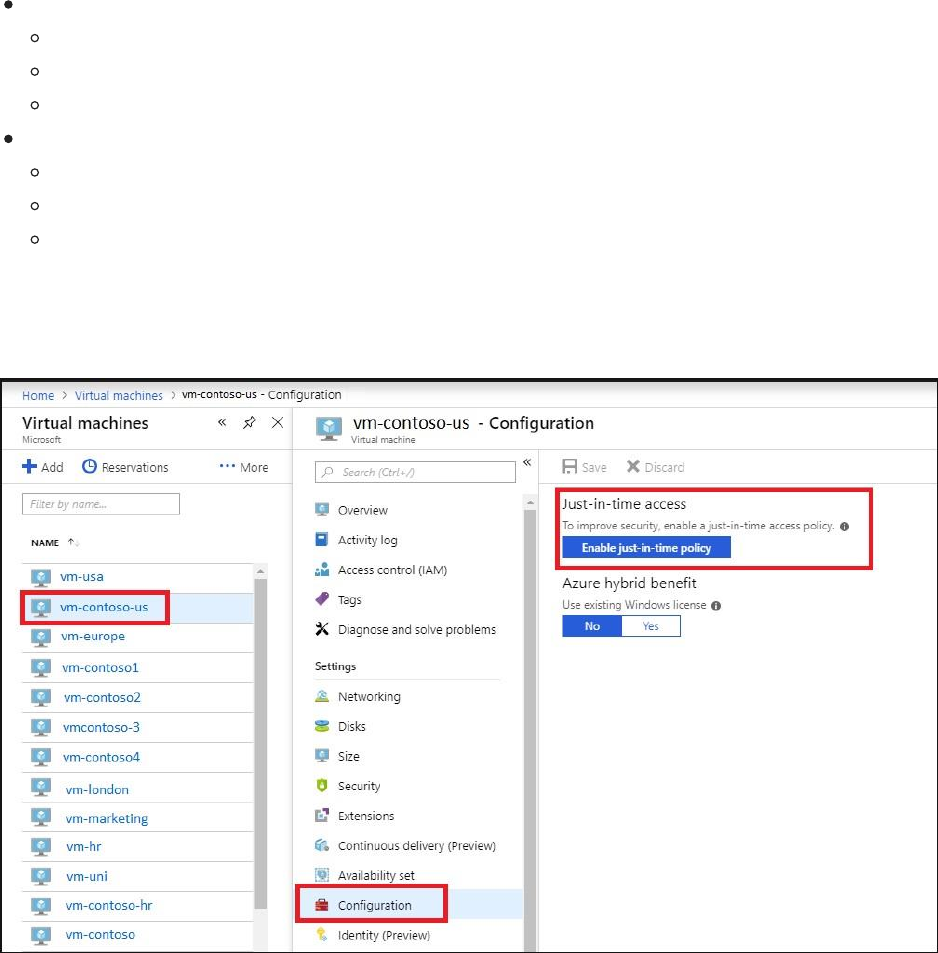Image resolution: width=938 pixels, height=953 pixels.
Task: Open the Configuration menu item
Action: click(374, 906)
